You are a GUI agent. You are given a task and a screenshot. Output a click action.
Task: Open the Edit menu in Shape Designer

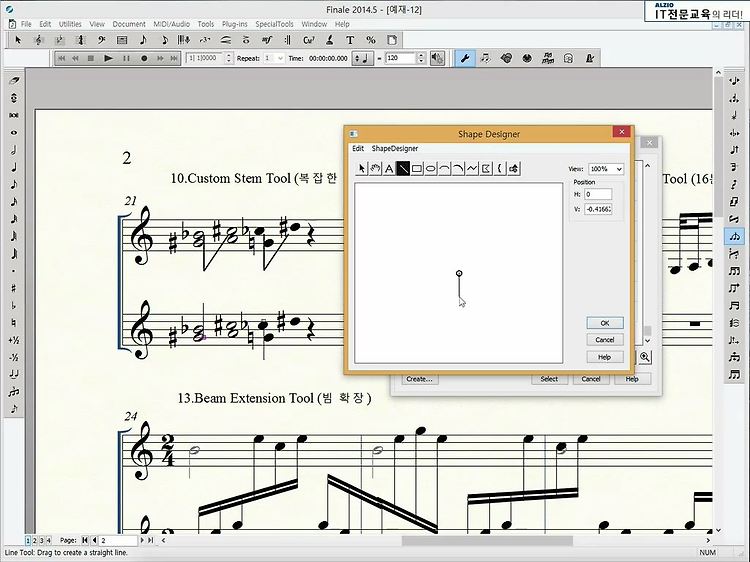pos(358,149)
